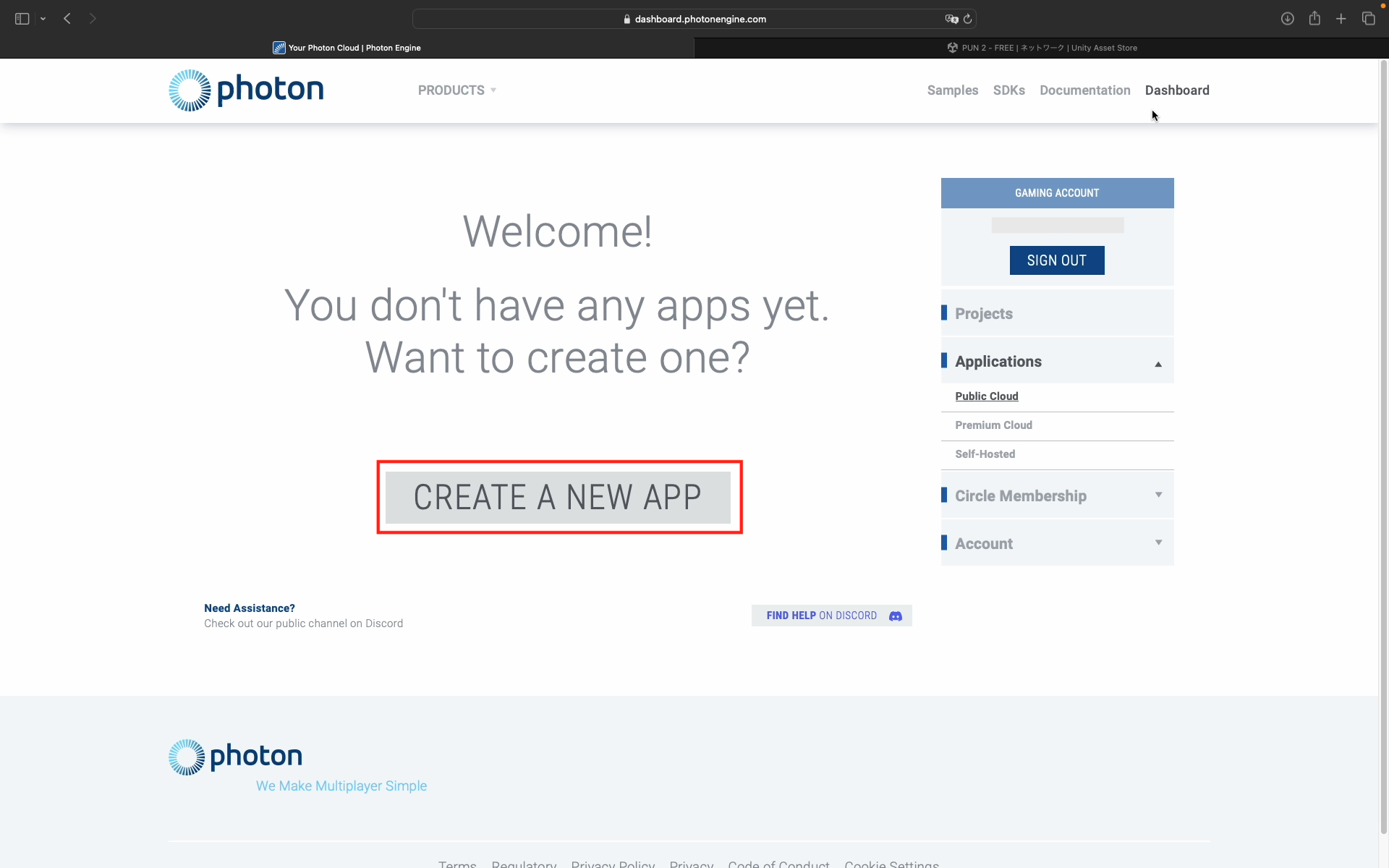Show tab overview icon

[1368, 19]
